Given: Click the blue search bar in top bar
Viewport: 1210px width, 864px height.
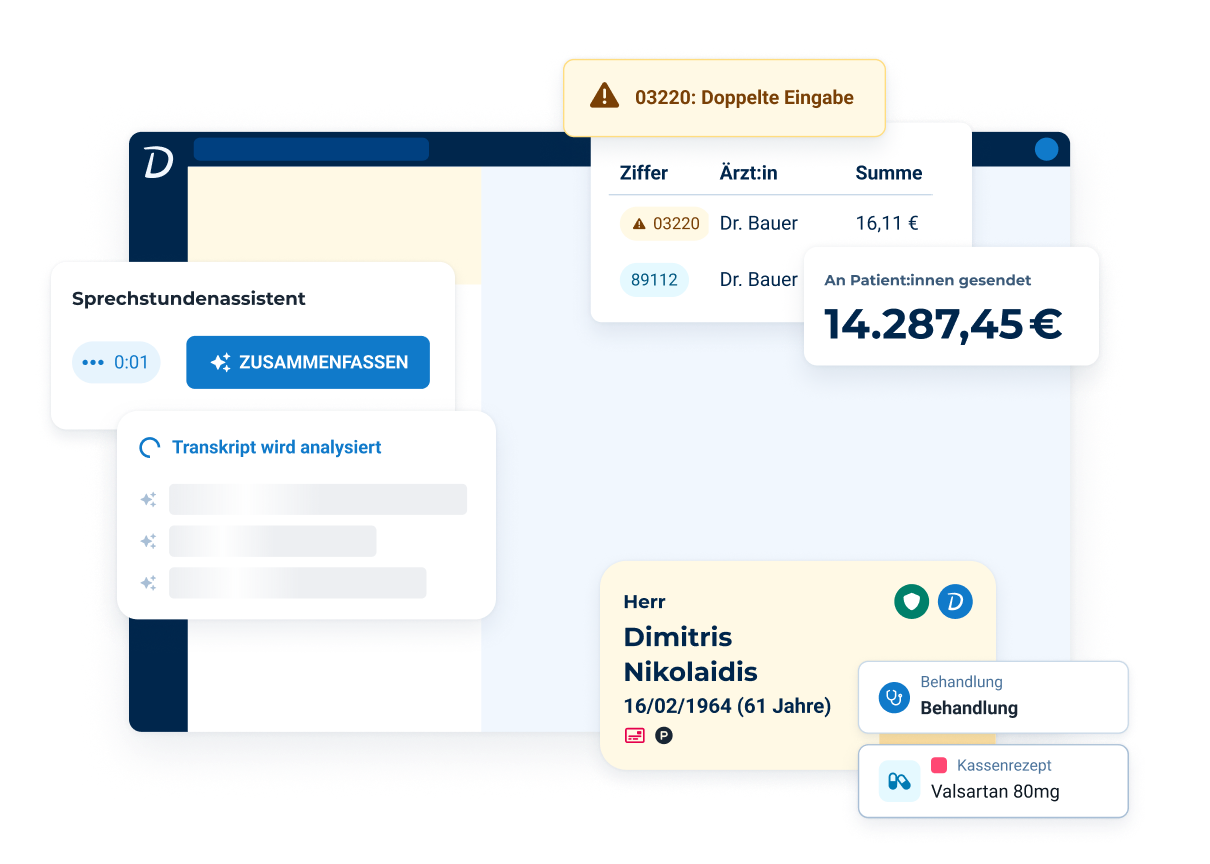Looking at the screenshot, I should click(311, 150).
